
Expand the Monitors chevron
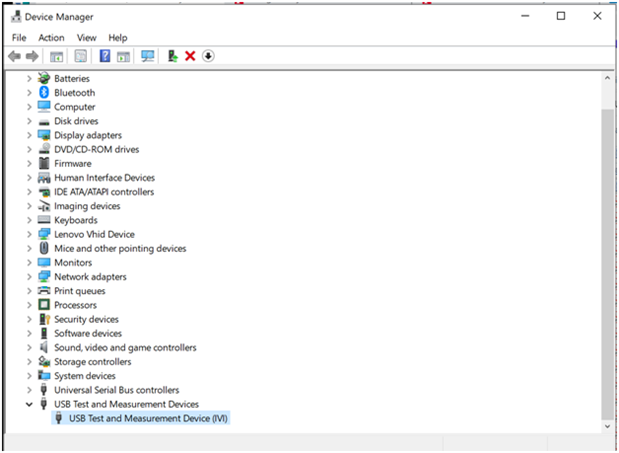(29, 262)
